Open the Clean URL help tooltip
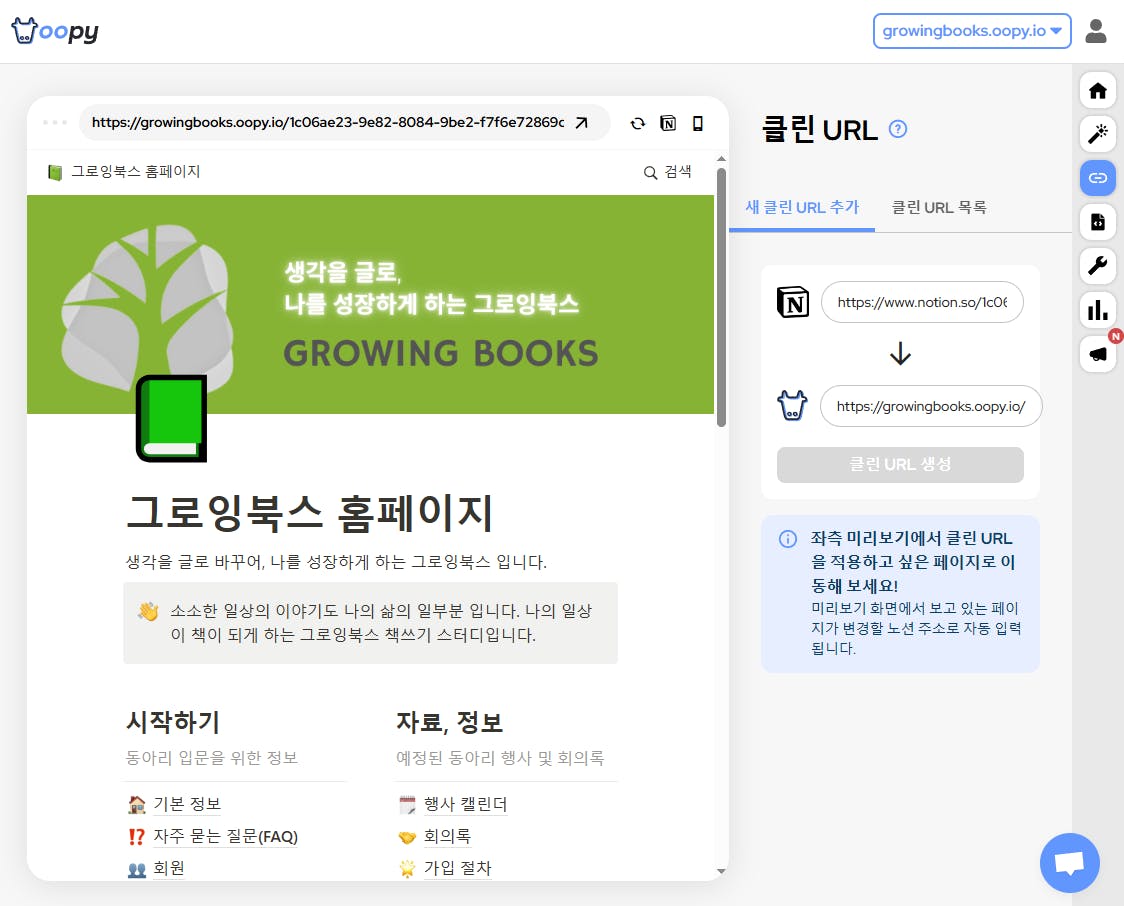Image resolution: width=1124 pixels, height=906 pixels. click(x=897, y=128)
